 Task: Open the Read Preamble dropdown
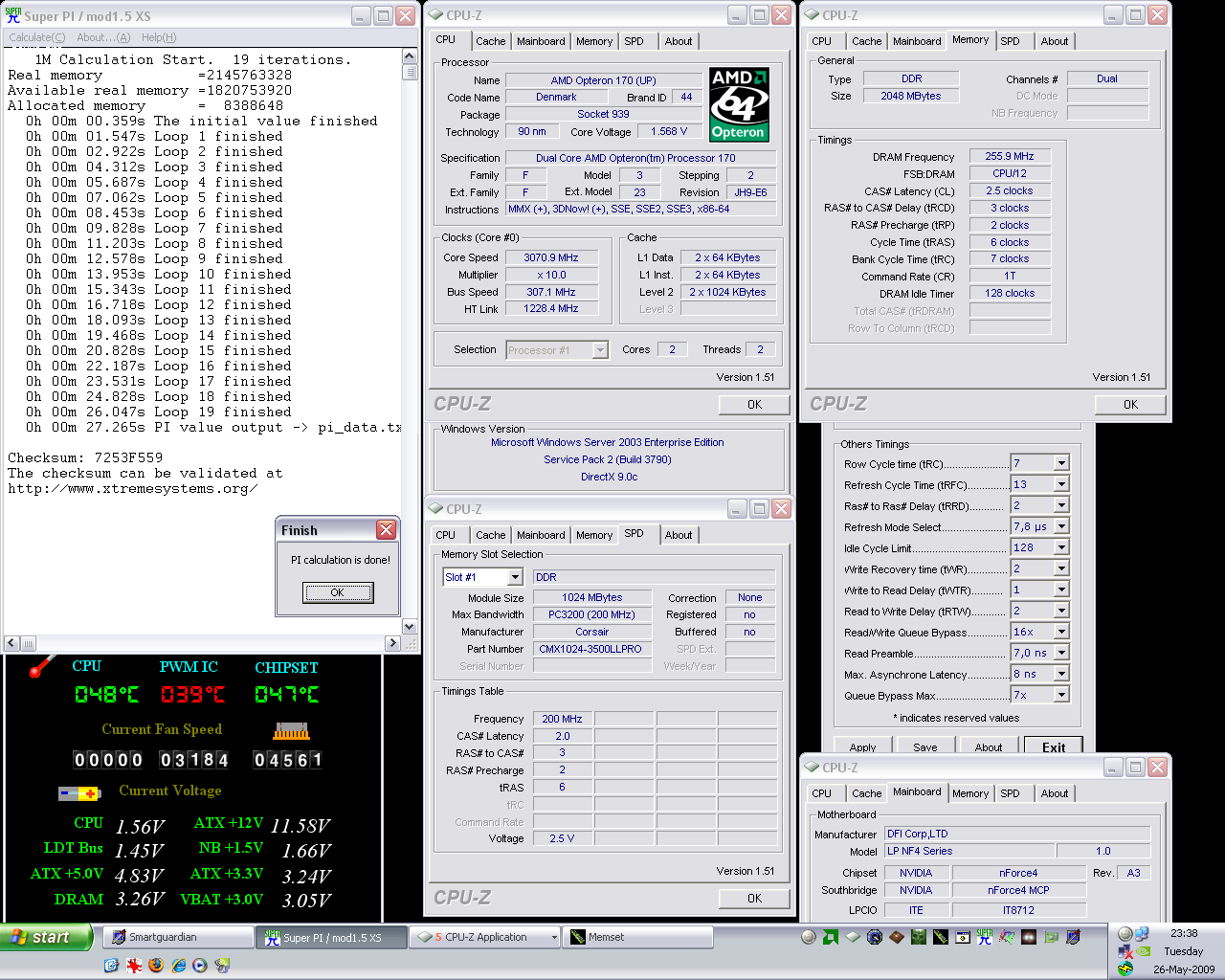[1061, 653]
